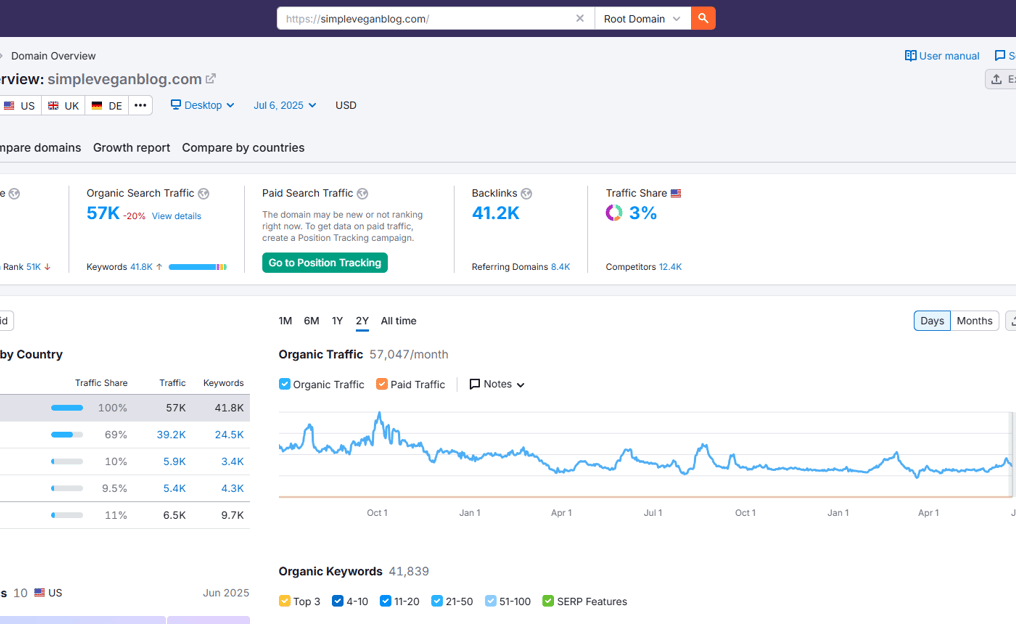Image resolution: width=1016 pixels, height=624 pixels.
Task: Click the User manual book icon
Action: [x=910, y=56]
